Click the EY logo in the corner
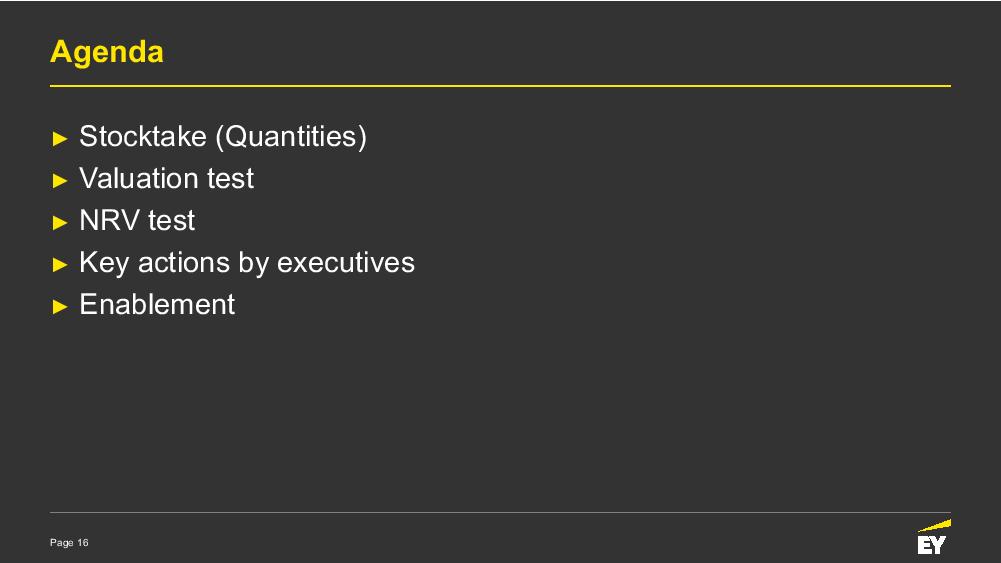The image size is (1001, 563). (x=934, y=537)
